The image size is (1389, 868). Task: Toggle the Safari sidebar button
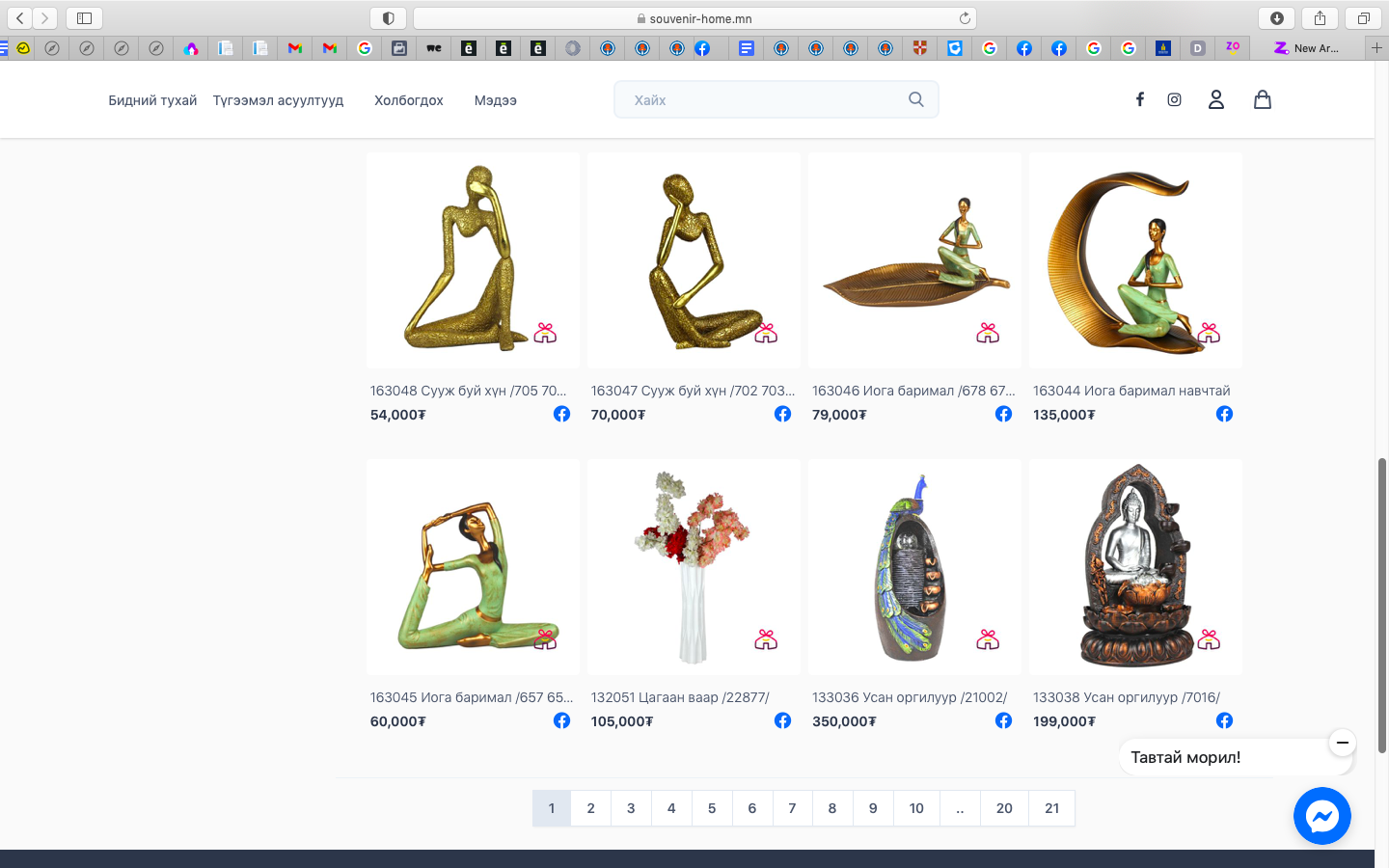click(x=84, y=18)
